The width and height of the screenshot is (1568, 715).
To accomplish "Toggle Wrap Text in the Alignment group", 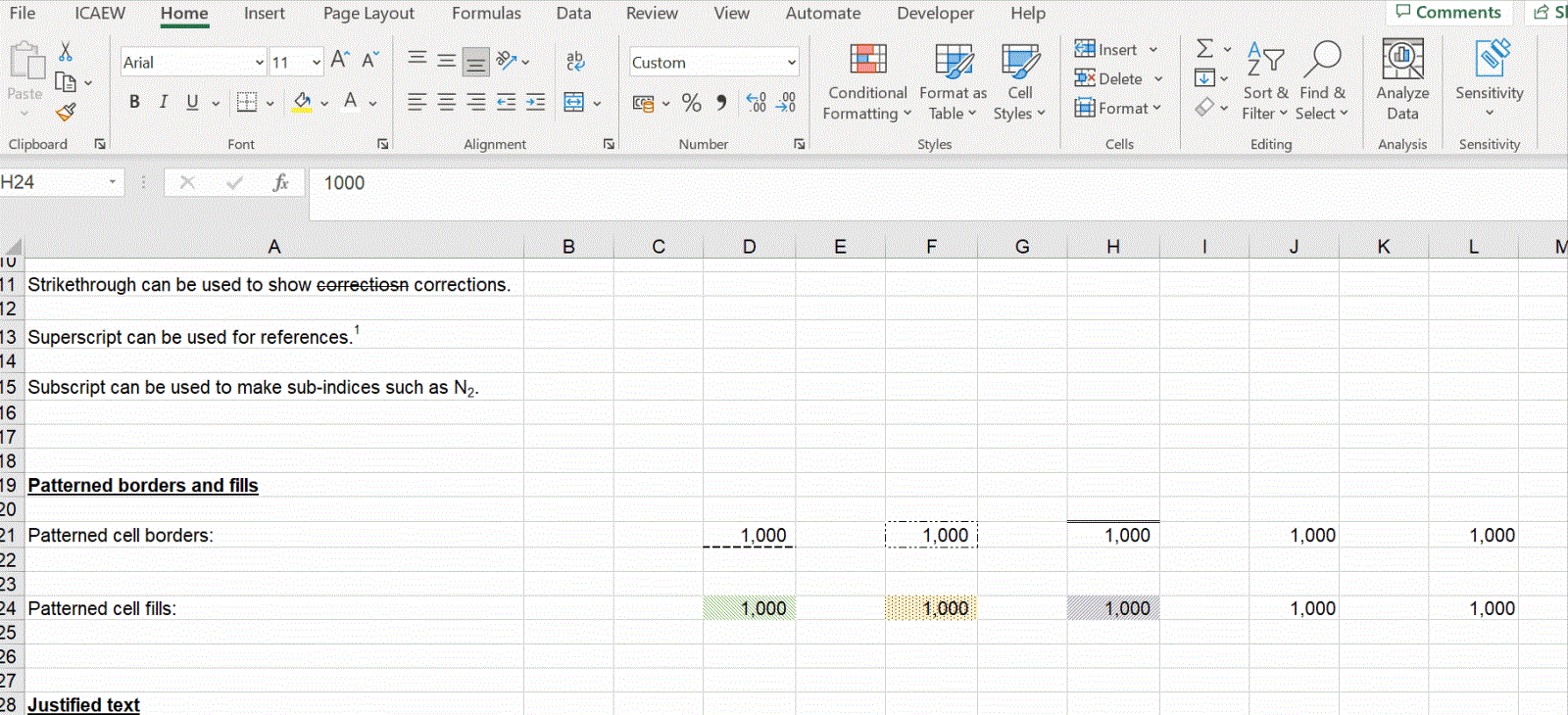I will (x=575, y=61).
